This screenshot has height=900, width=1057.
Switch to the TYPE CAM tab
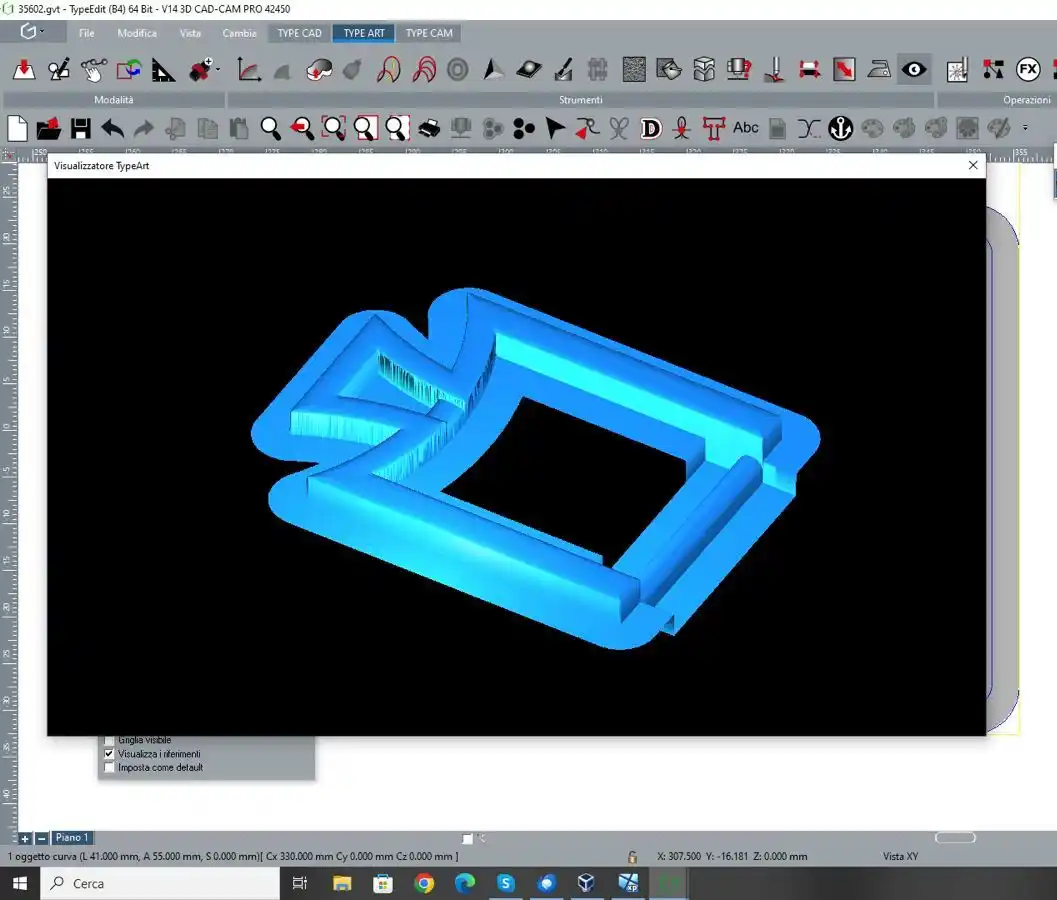[429, 33]
